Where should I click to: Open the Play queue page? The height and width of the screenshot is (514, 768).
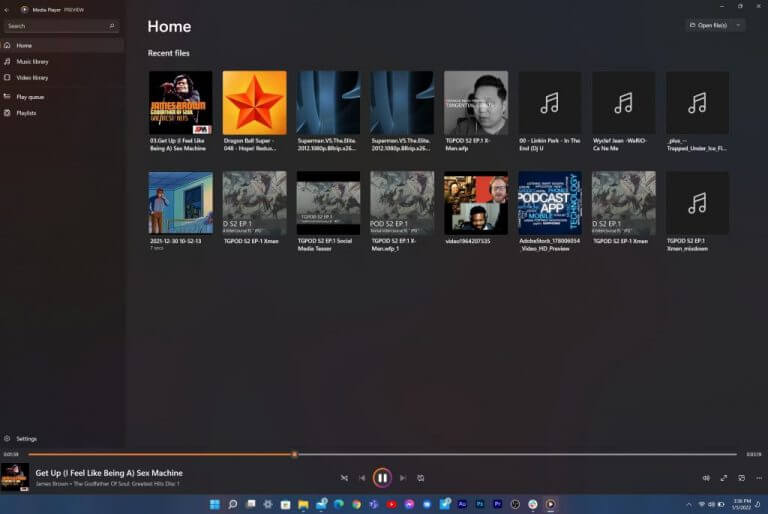tap(62, 97)
